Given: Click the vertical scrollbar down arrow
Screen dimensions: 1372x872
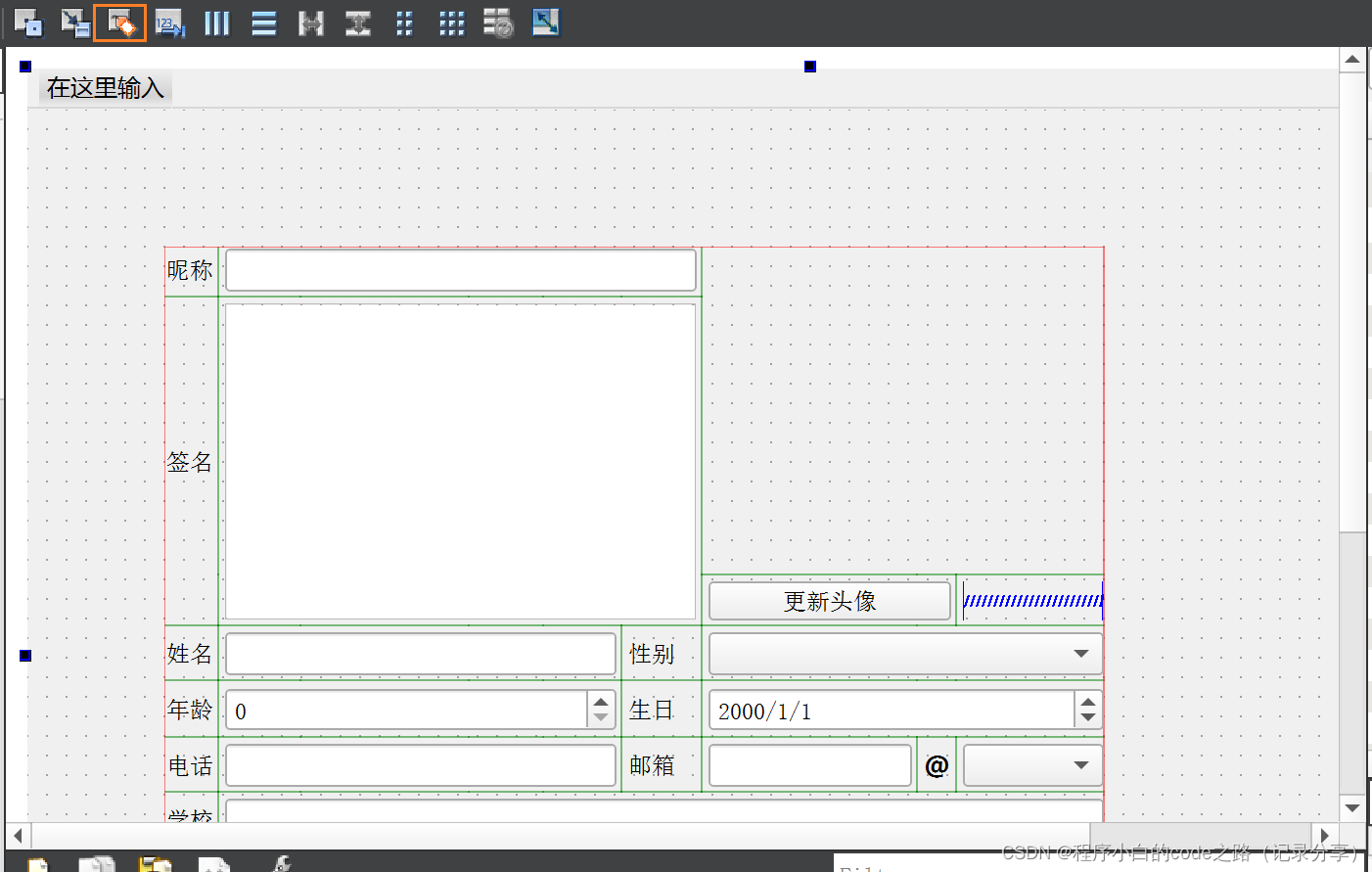Looking at the screenshot, I should click(1352, 808).
